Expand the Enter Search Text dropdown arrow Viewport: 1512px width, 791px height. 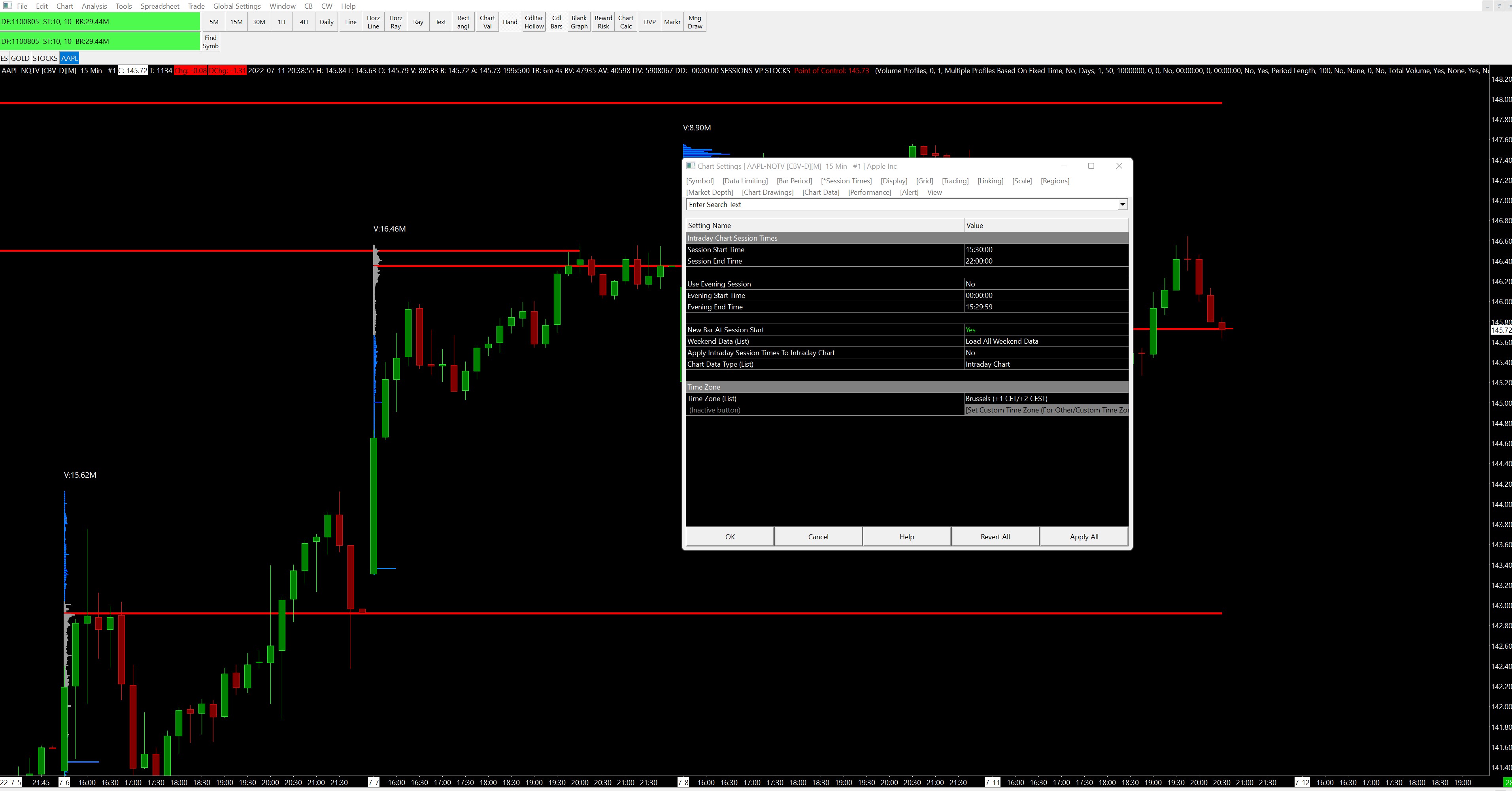pos(1122,205)
